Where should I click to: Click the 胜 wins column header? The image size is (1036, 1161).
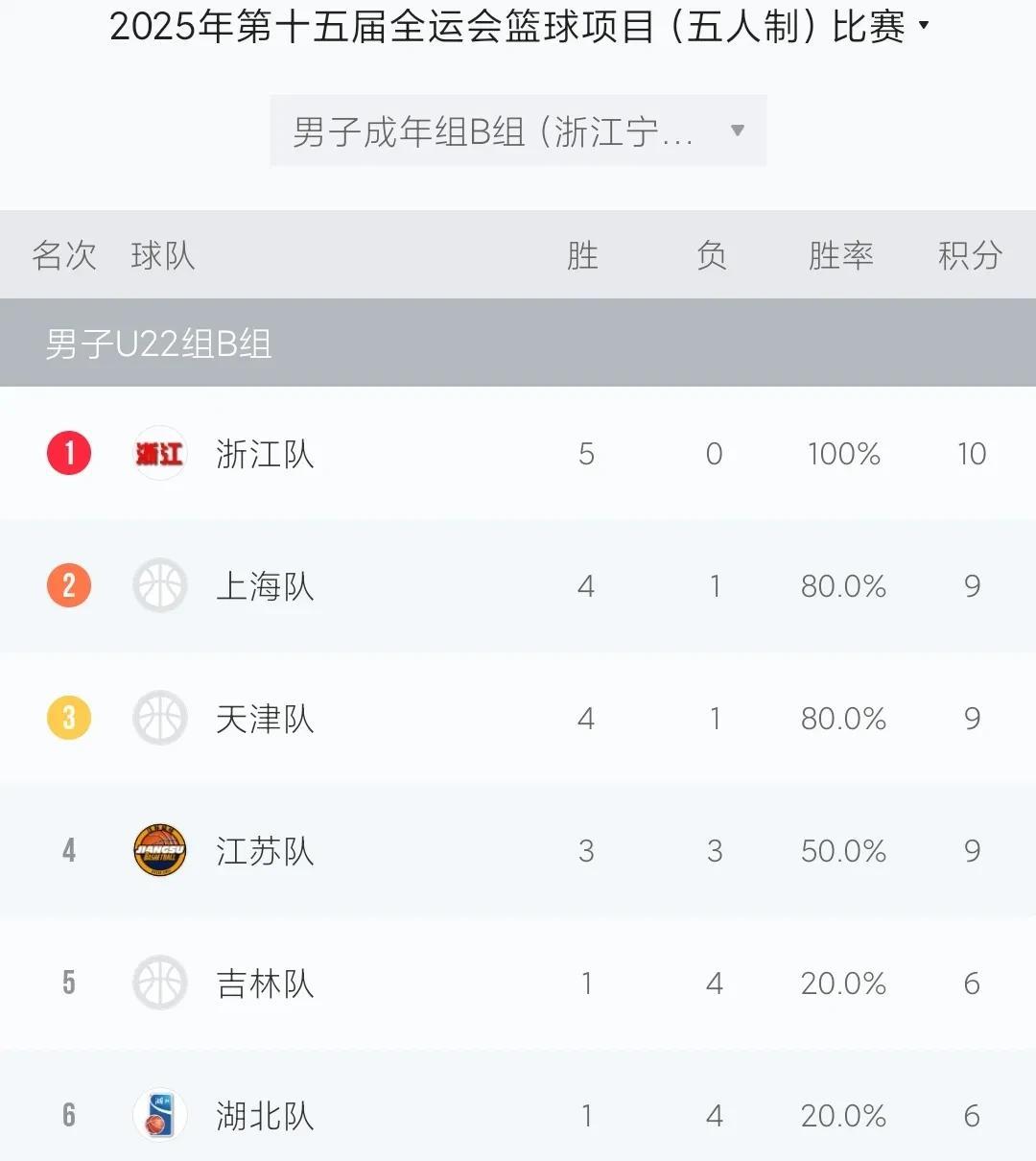coord(582,255)
